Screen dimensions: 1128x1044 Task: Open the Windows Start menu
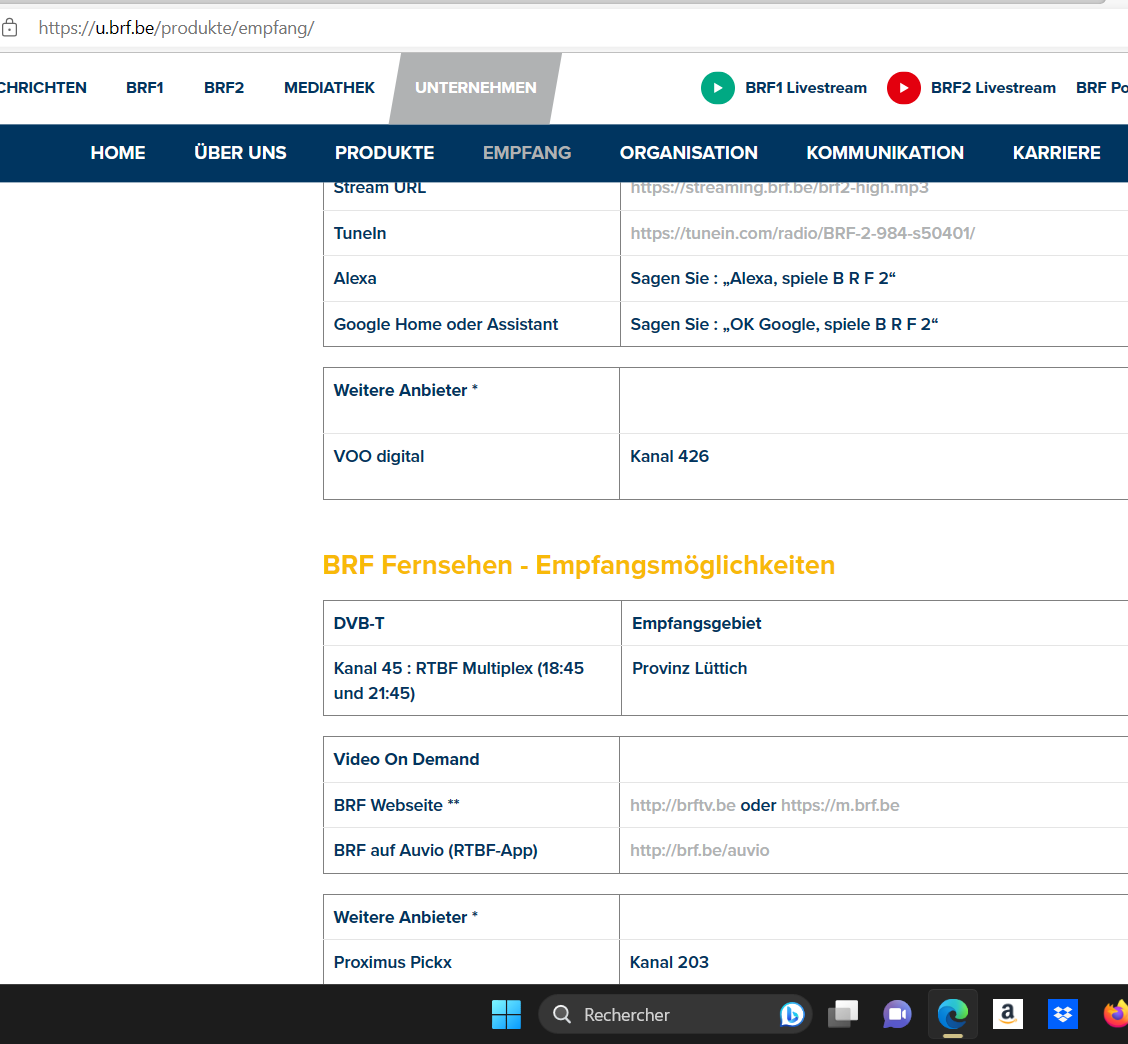point(506,1015)
